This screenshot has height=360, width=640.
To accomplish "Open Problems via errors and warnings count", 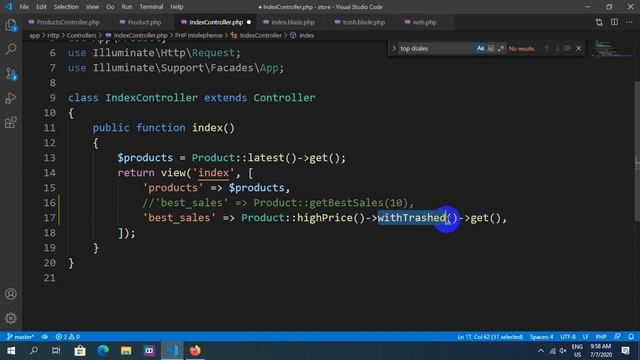I will (x=68, y=337).
